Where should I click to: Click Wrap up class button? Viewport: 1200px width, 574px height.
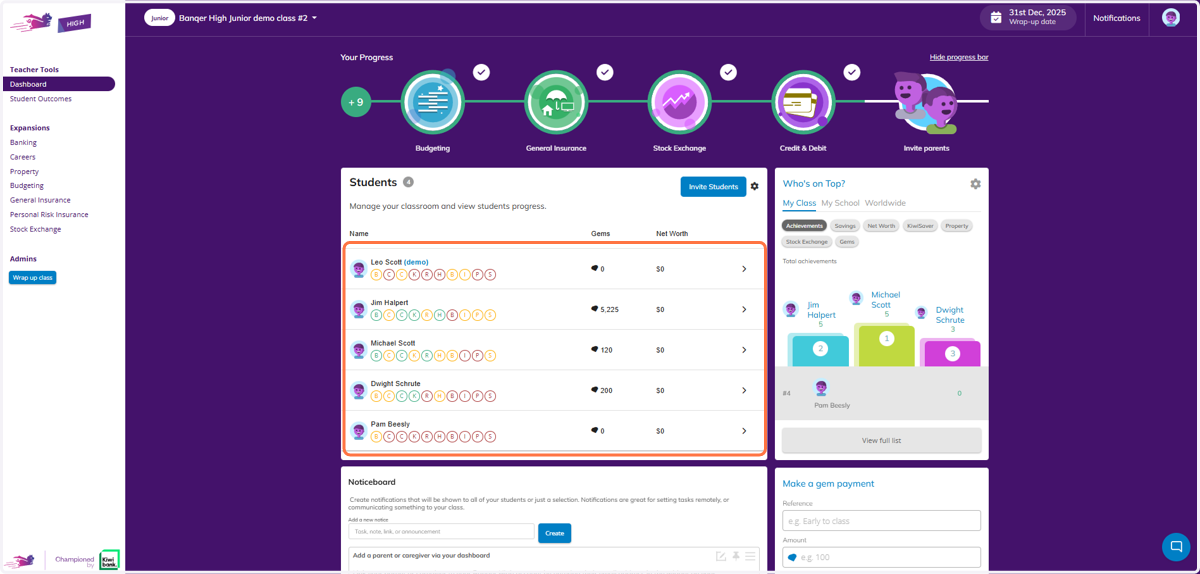[x=33, y=277]
